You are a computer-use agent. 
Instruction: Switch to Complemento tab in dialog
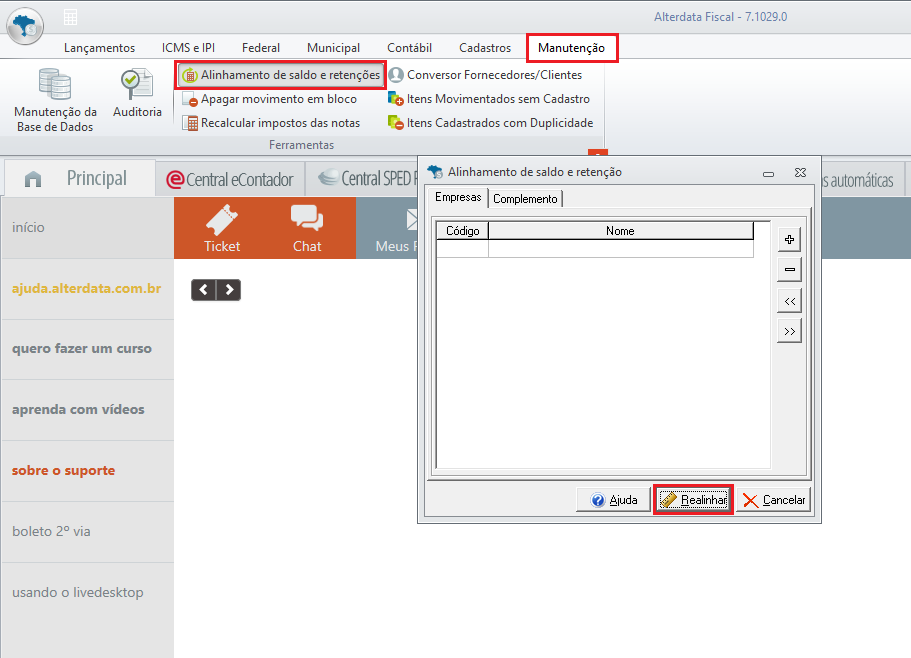tap(525, 199)
